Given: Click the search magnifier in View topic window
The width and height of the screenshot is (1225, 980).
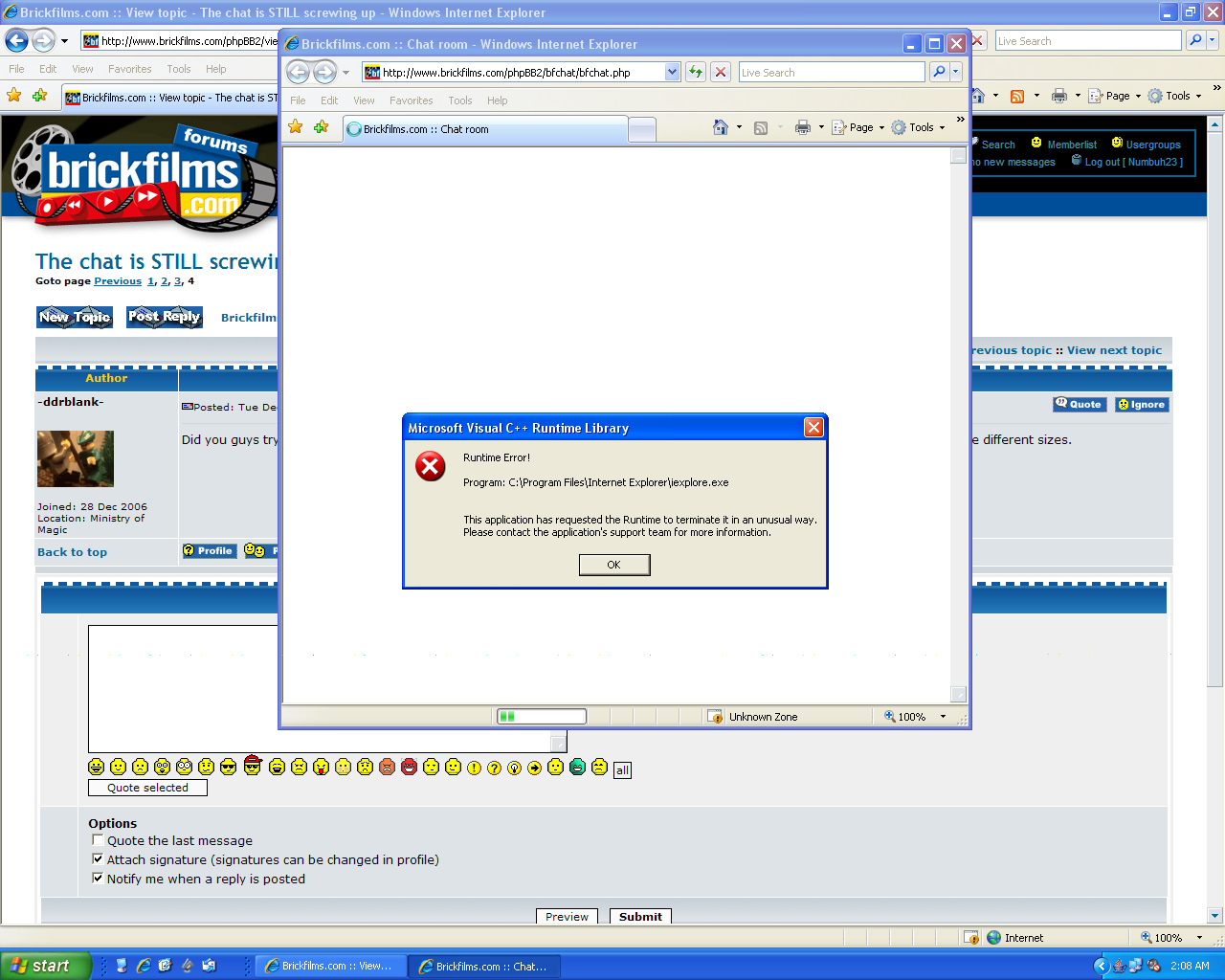Looking at the screenshot, I should pos(1194,40).
